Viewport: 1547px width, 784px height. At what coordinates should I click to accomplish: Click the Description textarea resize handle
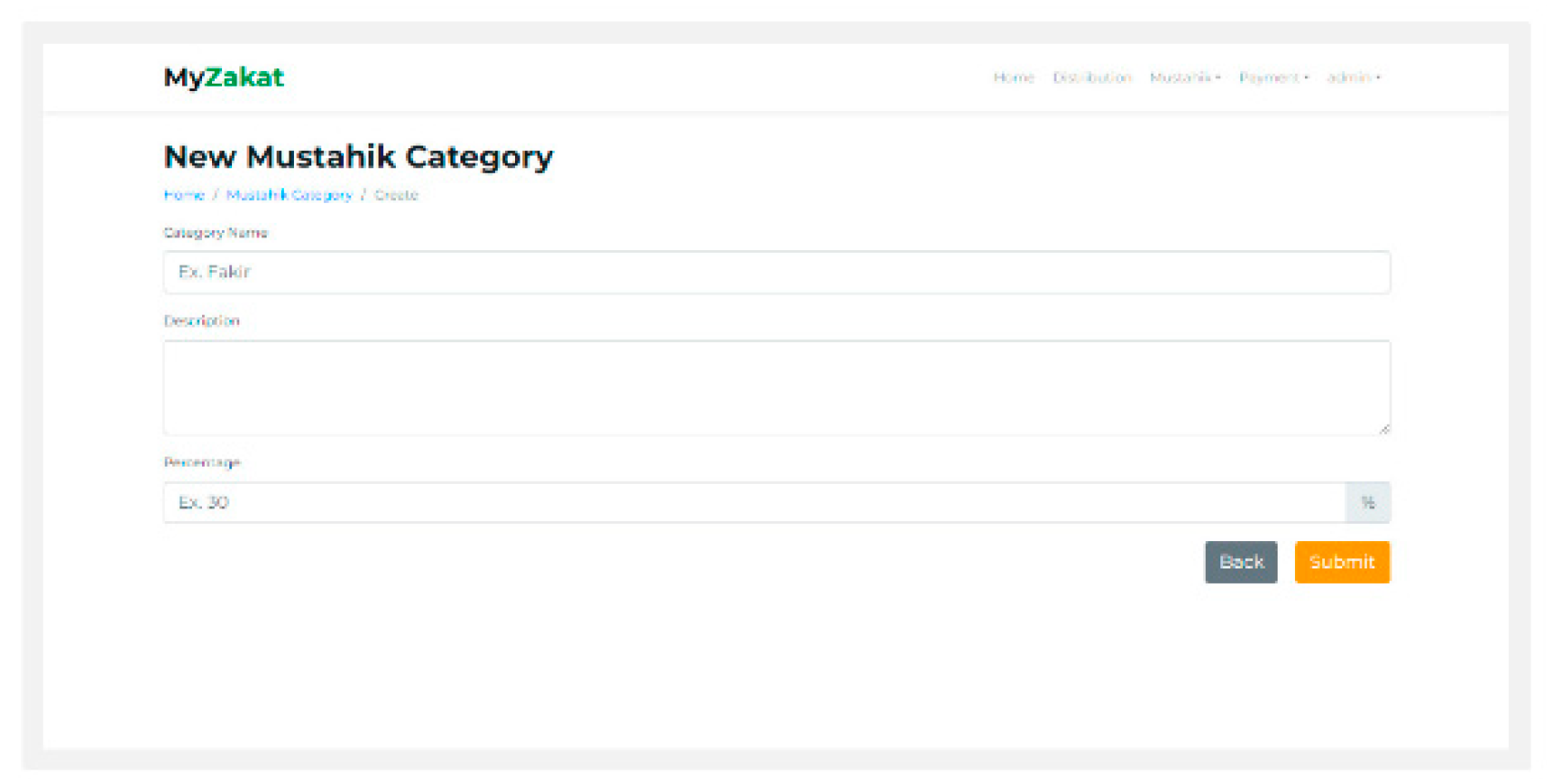[x=1384, y=428]
